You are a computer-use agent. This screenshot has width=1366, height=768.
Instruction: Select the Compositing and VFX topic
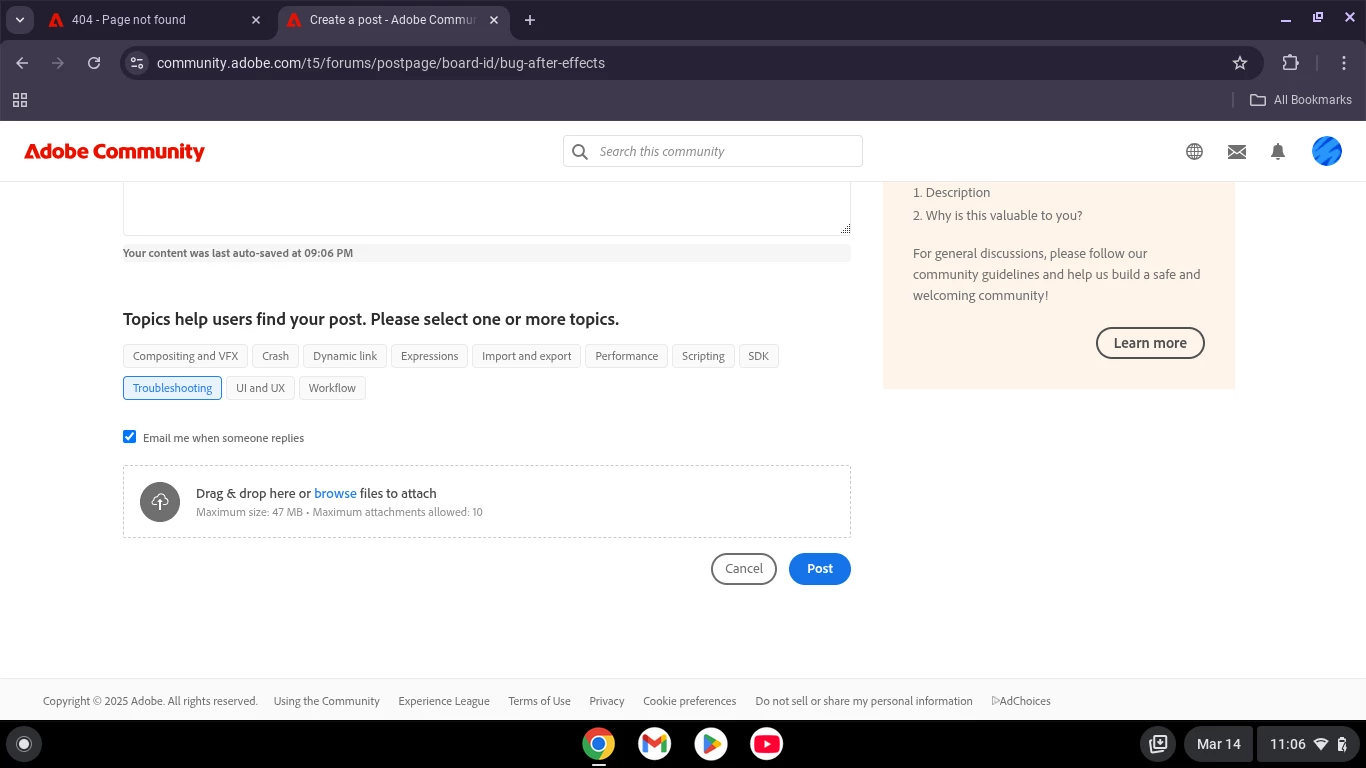185,356
